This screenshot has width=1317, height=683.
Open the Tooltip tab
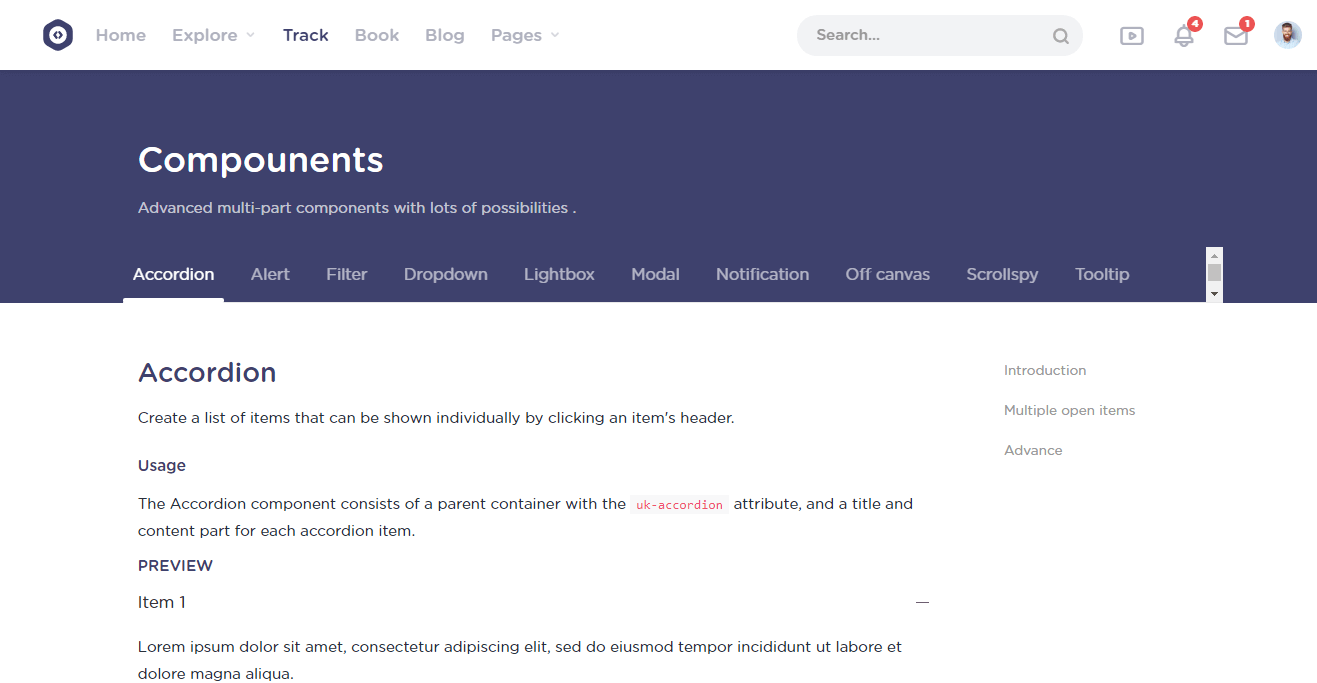coord(1102,274)
